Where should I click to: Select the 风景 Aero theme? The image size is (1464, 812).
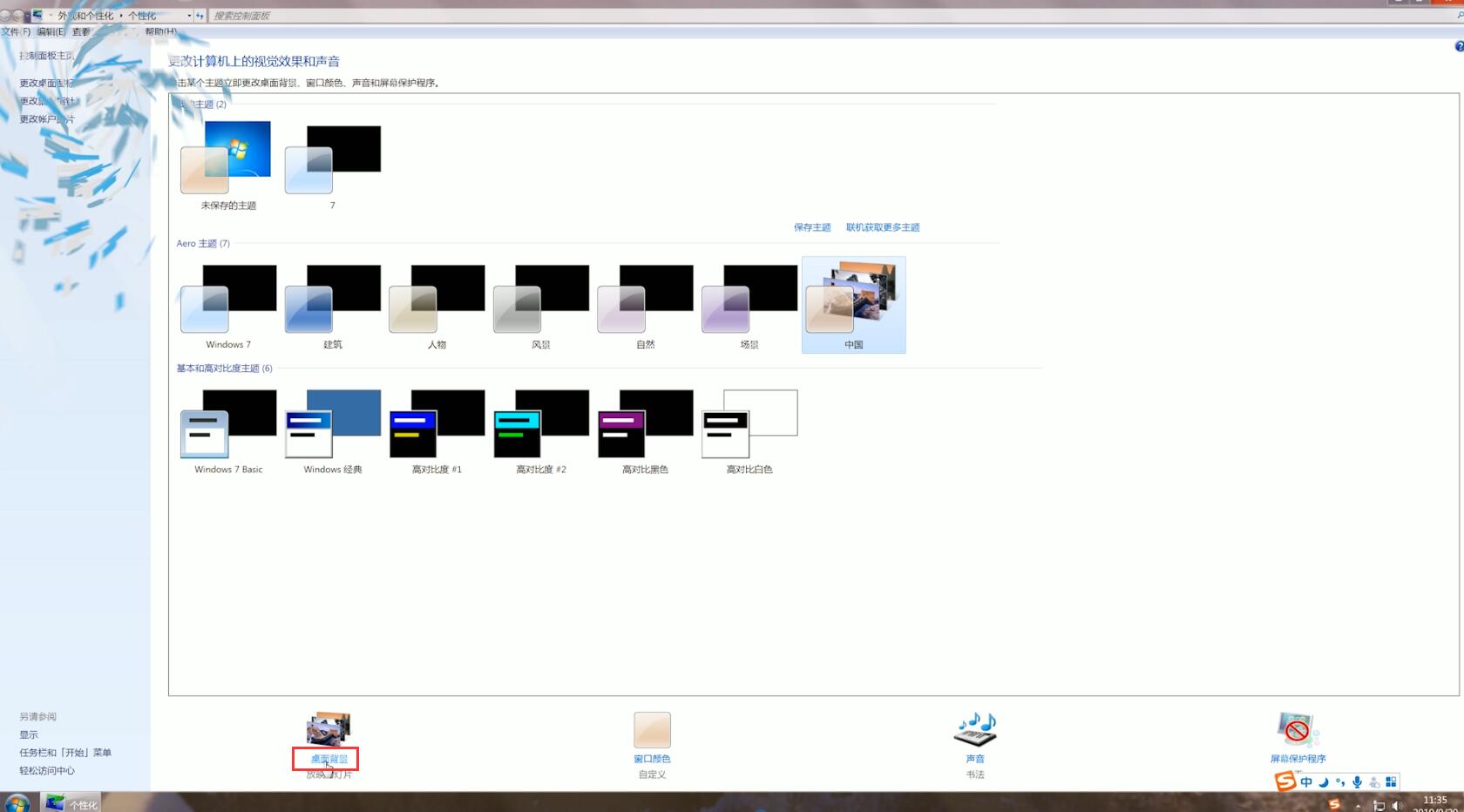(x=541, y=305)
